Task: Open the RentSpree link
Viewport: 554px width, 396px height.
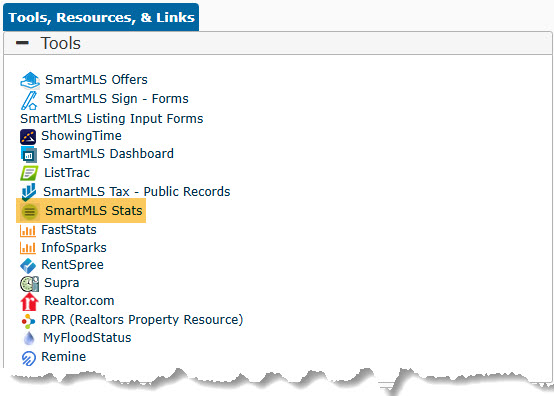Action: 72,265
